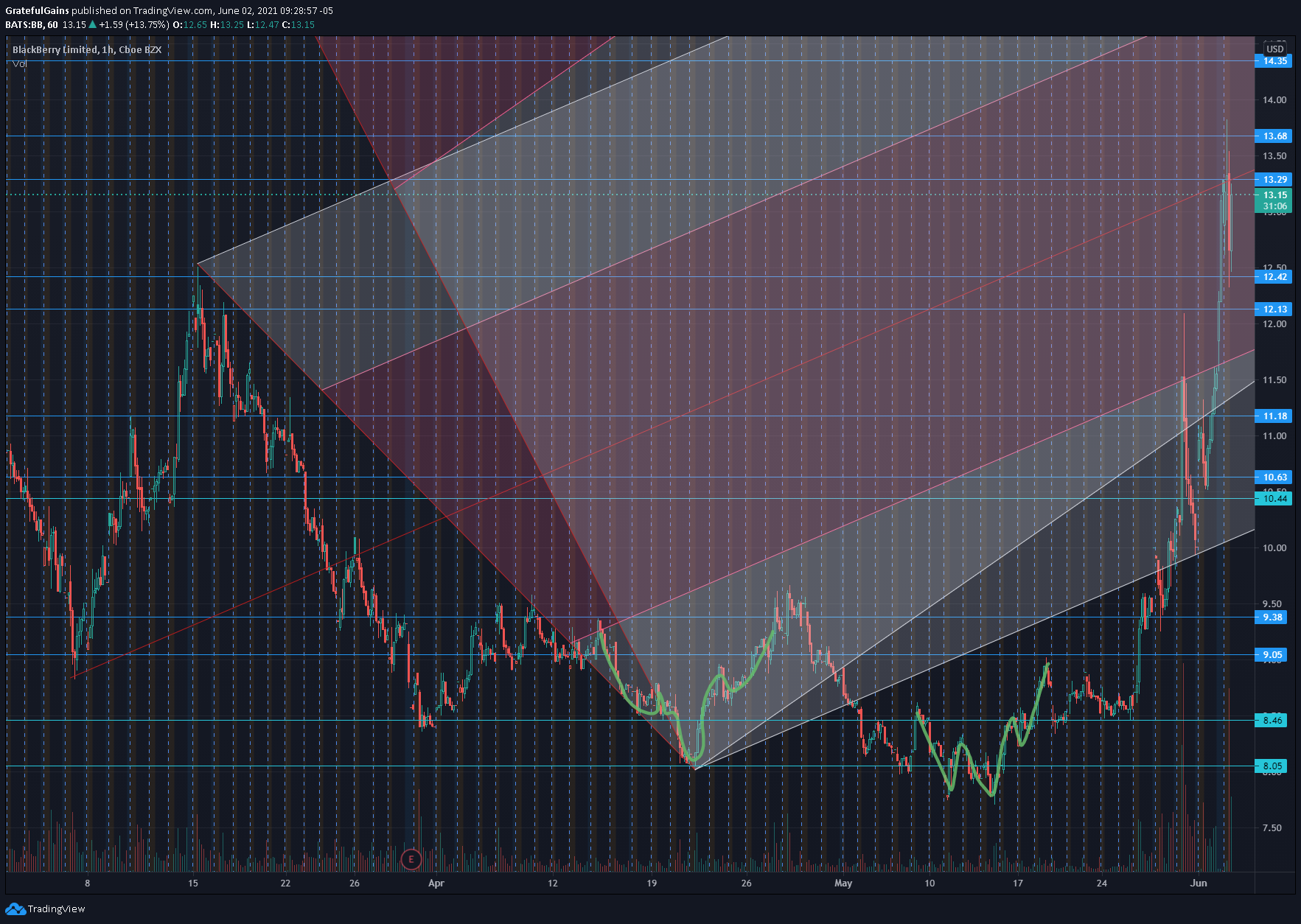The width and height of the screenshot is (1301, 924).
Task: Click the close value C:13.15
Action: [x=299, y=24]
